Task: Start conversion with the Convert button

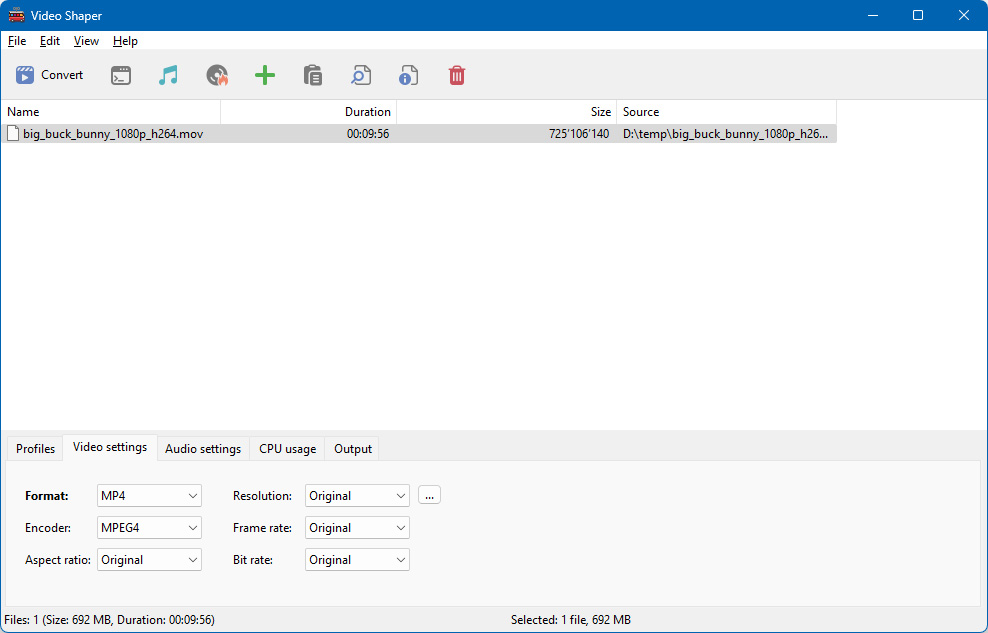Action: coord(49,75)
